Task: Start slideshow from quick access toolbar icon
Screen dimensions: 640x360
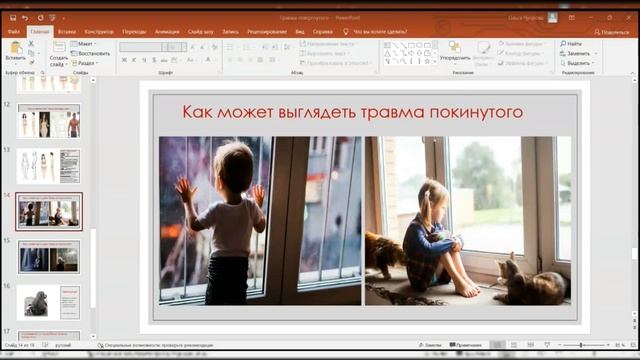Action: pyautogui.click(x=52, y=18)
